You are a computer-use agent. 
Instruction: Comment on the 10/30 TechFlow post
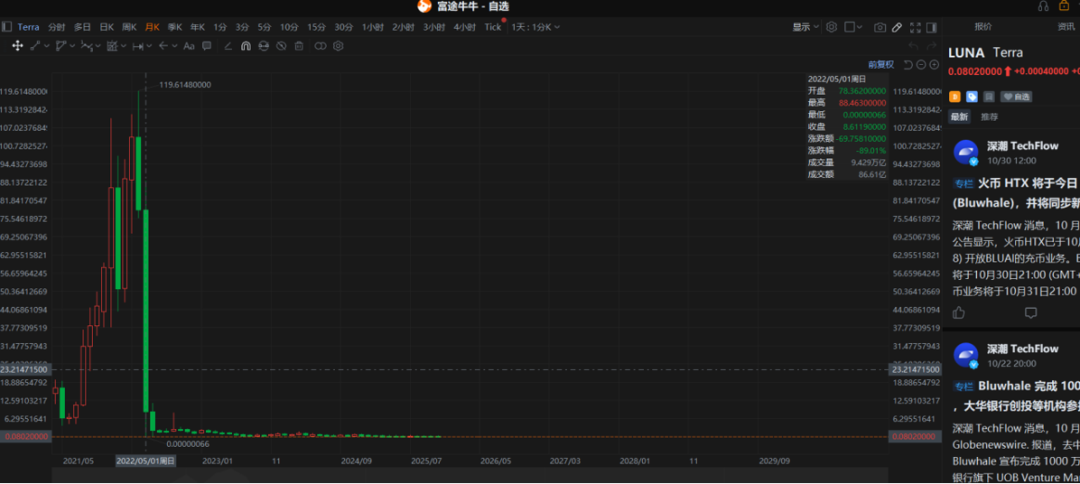pyautogui.click(x=1030, y=313)
